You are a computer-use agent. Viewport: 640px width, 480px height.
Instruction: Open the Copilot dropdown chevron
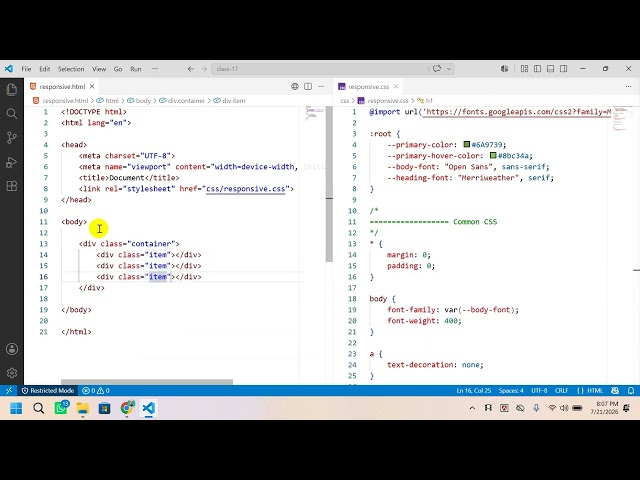tap(449, 69)
